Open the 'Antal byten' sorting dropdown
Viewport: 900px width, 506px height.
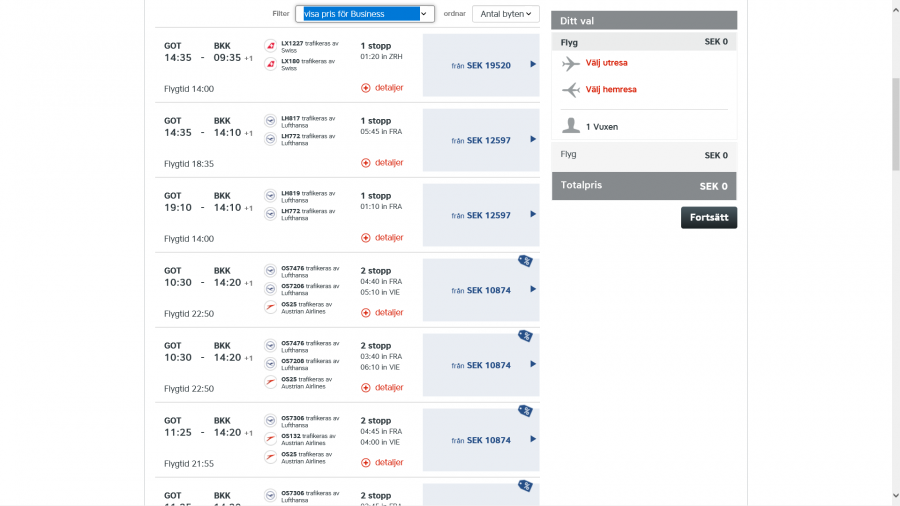click(x=505, y=14)
